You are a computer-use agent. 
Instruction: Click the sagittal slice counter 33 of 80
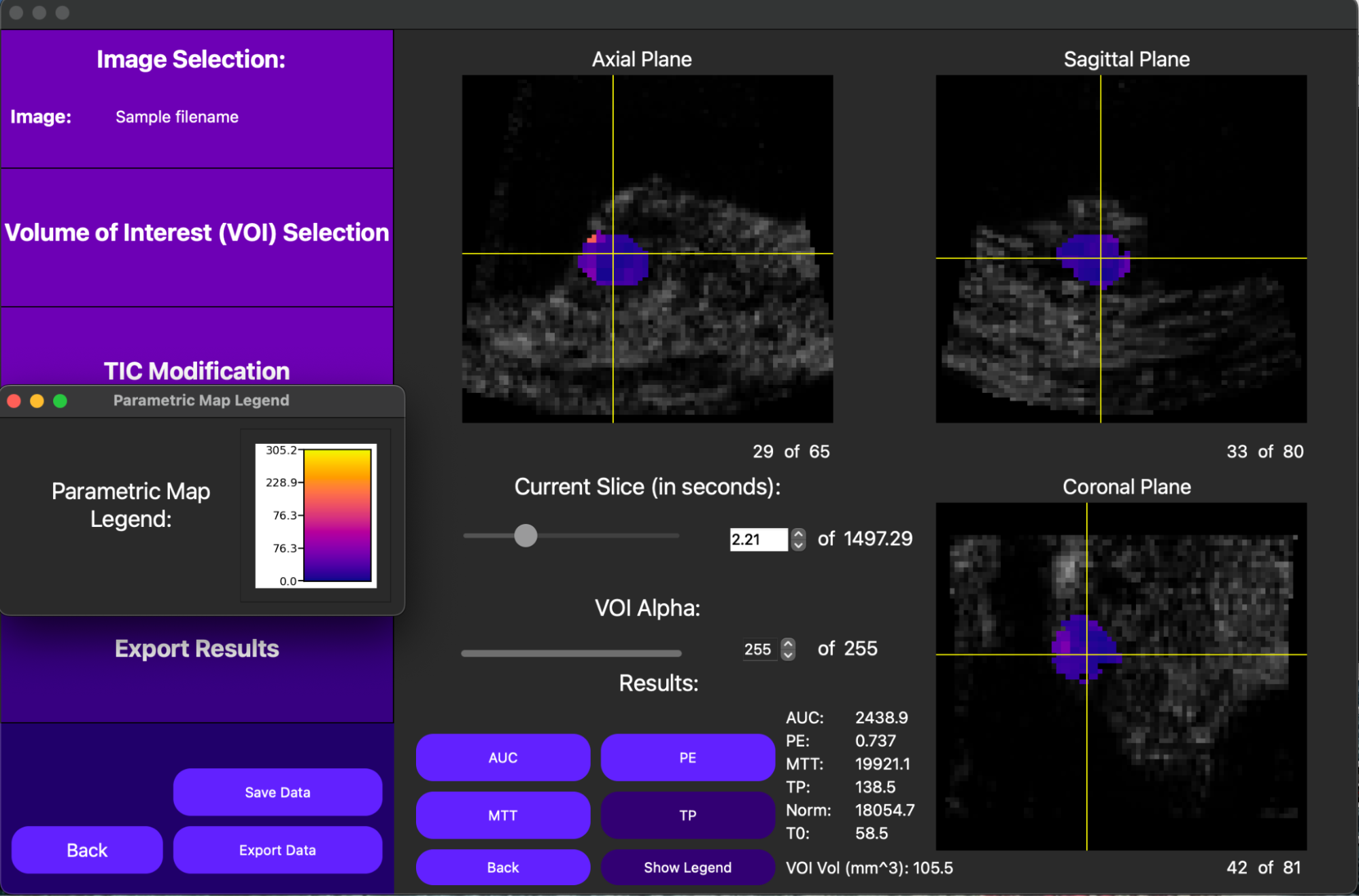(1265, 451)
